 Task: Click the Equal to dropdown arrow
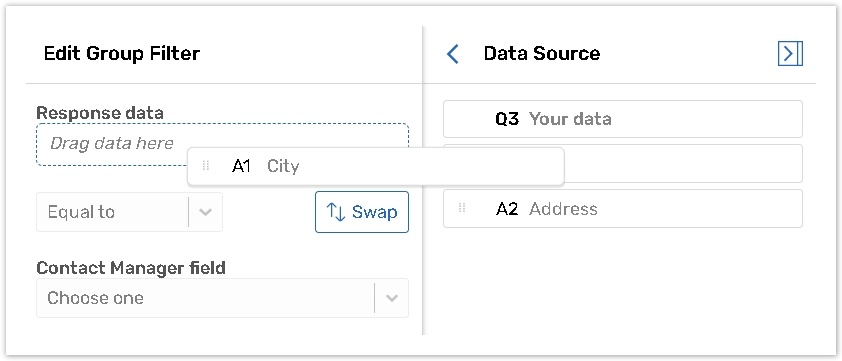(205, 212)
